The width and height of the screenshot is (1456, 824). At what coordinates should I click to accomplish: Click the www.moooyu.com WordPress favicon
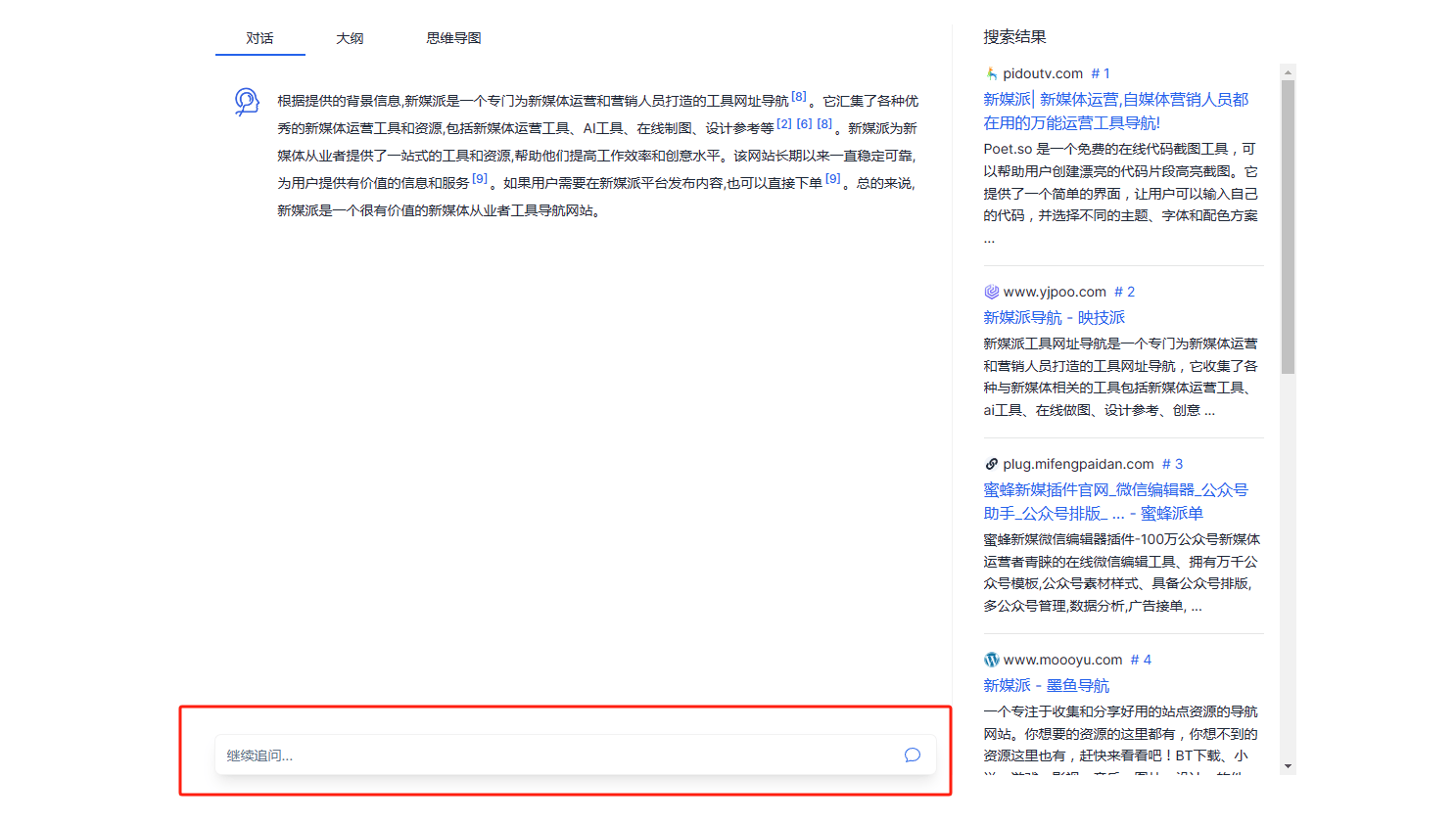pos(991,660)
